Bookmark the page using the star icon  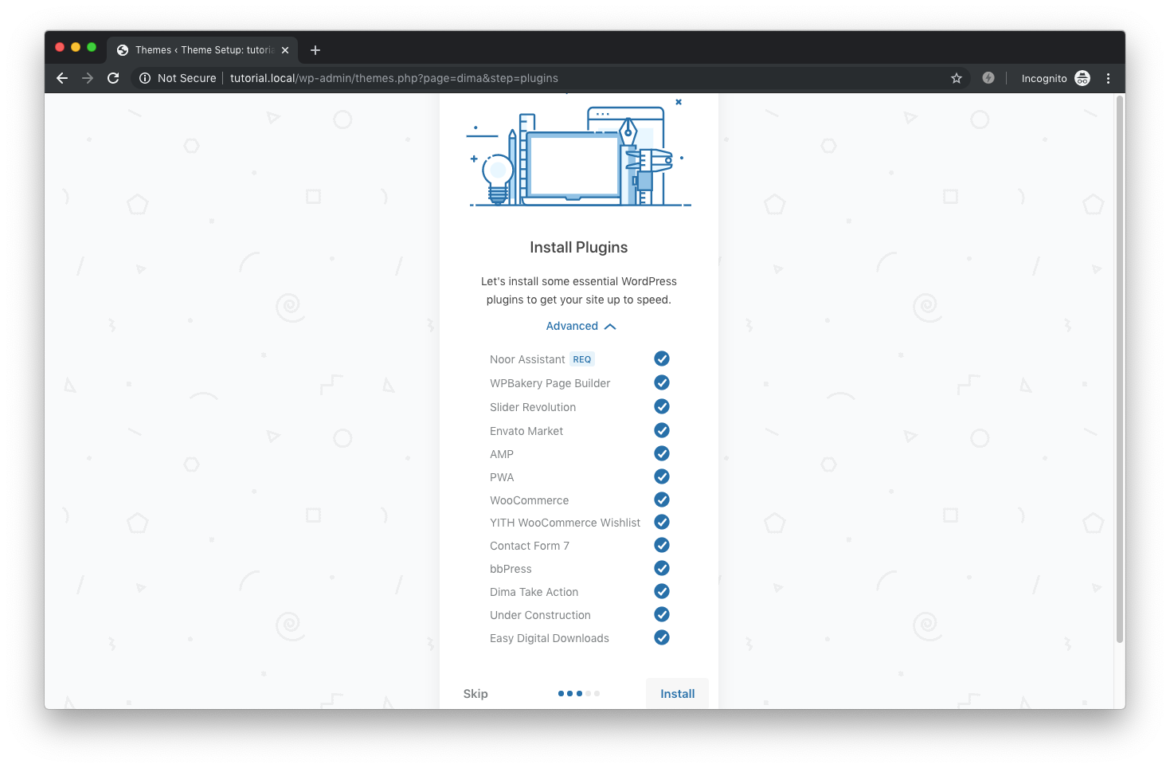pos(956,77)
